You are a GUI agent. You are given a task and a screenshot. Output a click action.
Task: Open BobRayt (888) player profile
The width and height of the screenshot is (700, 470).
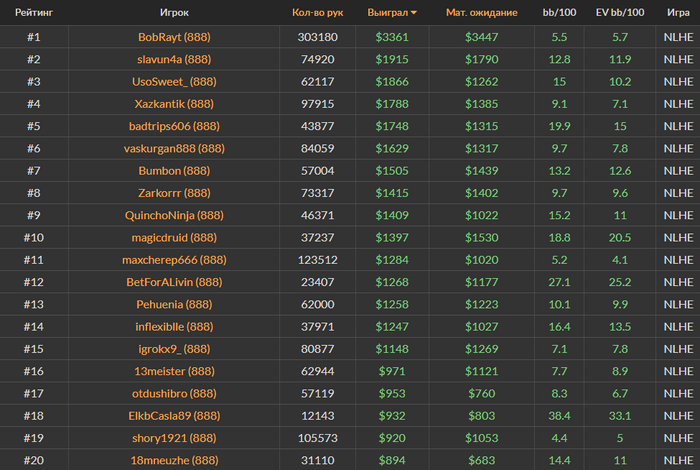(174, 37)
